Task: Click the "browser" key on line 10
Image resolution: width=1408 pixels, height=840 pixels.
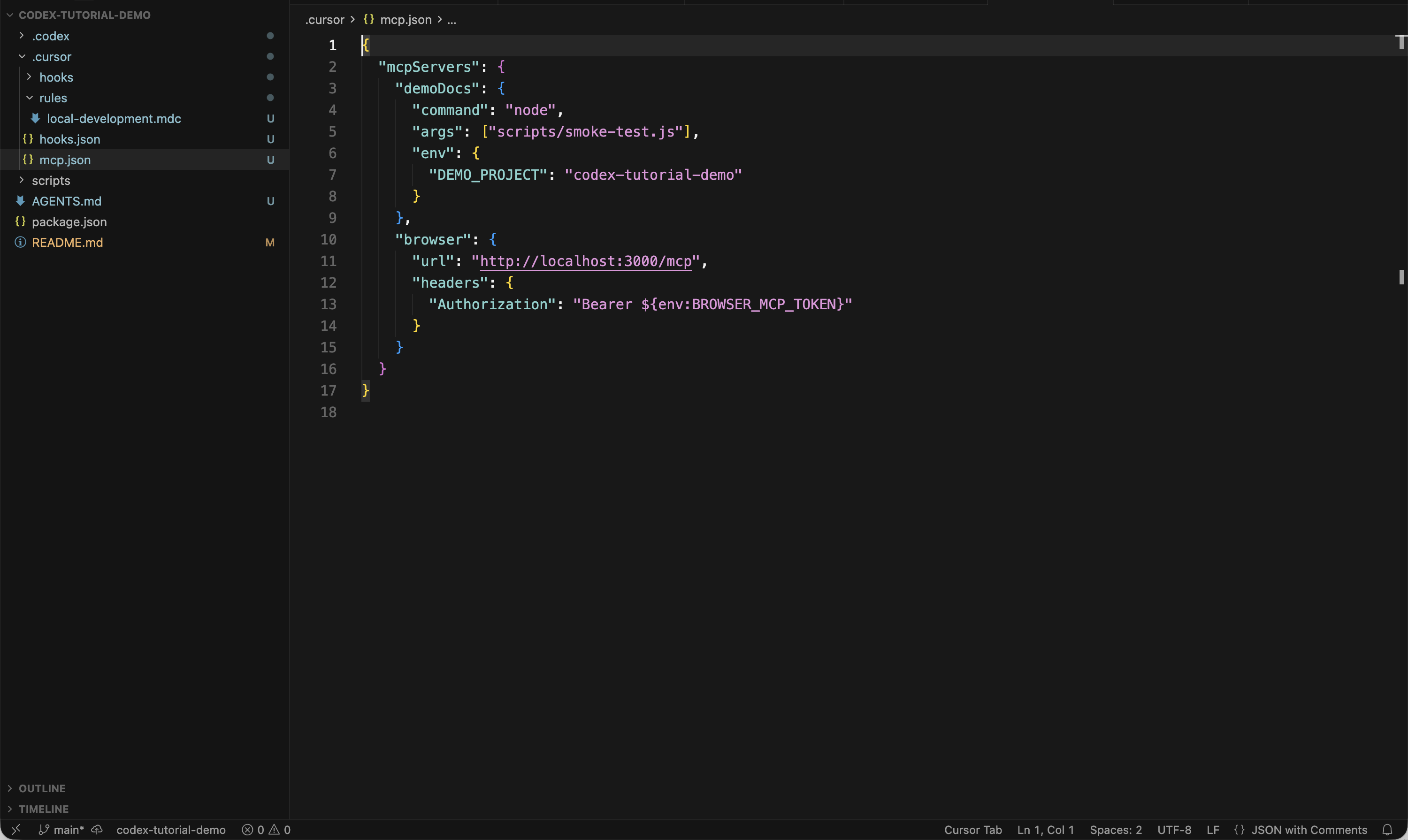Action: pos(433,239)
